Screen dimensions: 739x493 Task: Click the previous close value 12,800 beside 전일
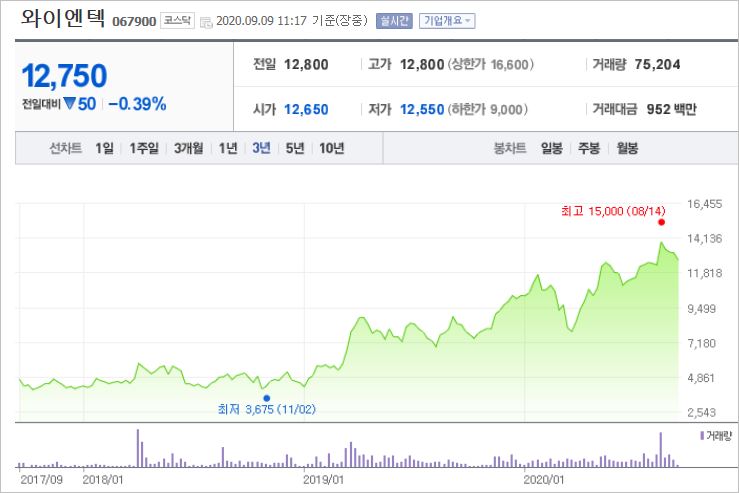point(306,65)
